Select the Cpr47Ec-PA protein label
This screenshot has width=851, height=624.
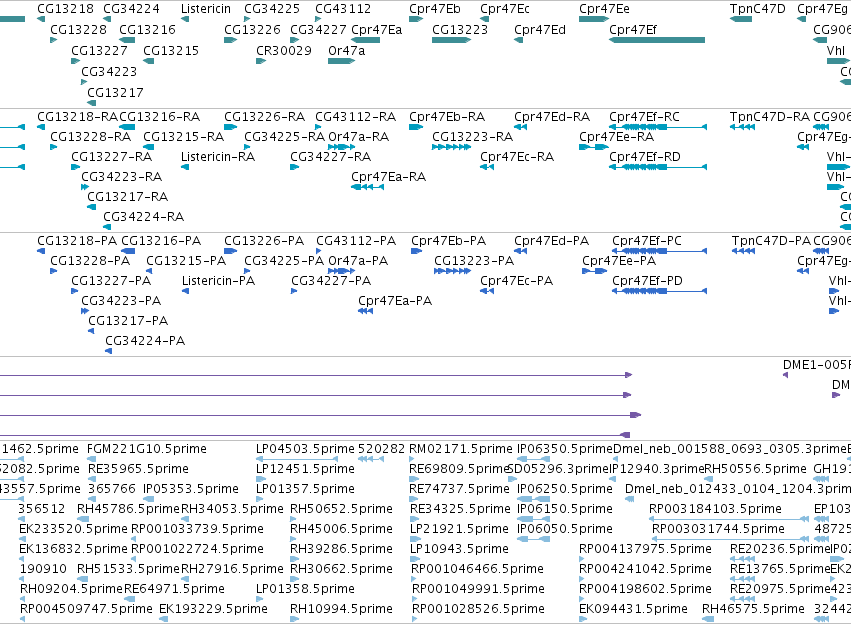[x=517, y=281]
